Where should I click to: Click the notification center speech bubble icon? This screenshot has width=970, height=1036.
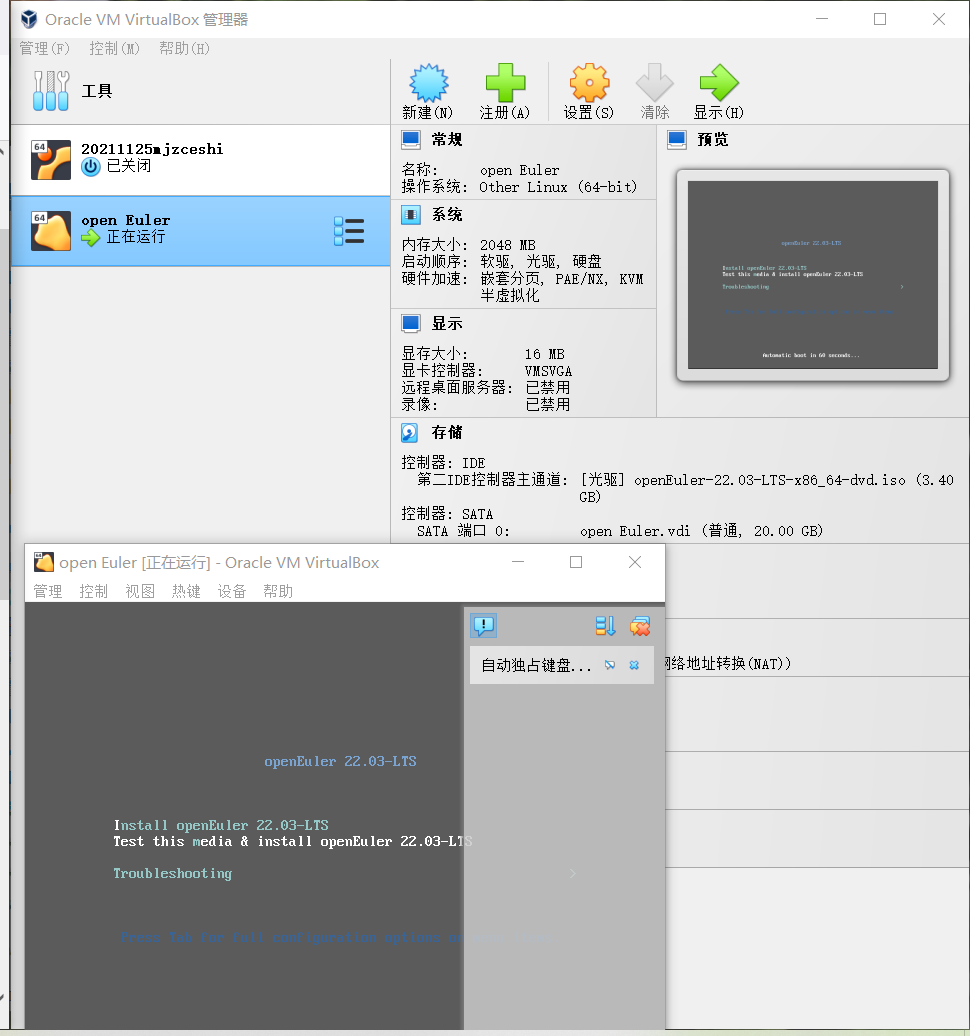pyautogui.click(x=484, y=625)
